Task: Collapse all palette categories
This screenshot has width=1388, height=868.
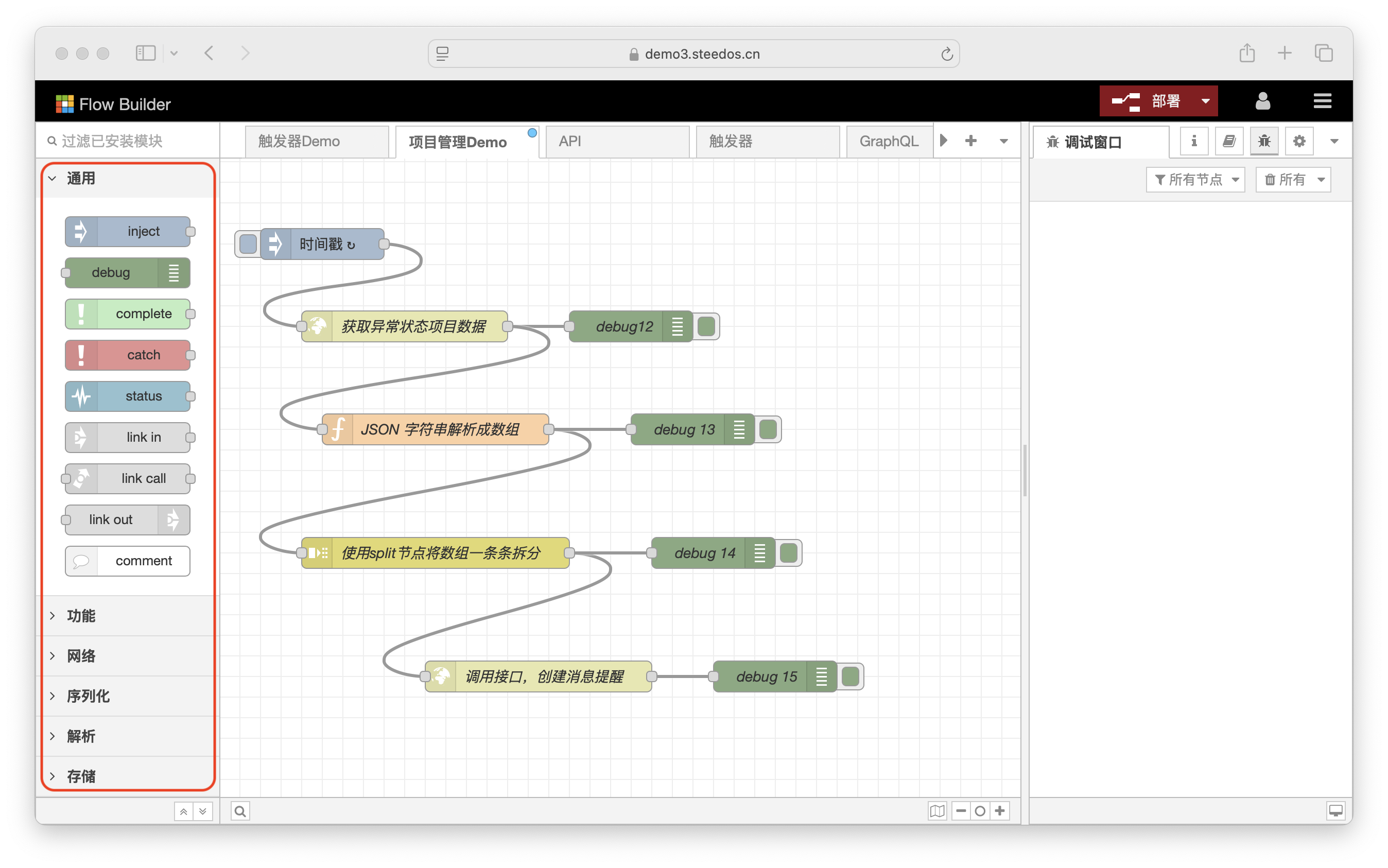Action: point(184,811)
